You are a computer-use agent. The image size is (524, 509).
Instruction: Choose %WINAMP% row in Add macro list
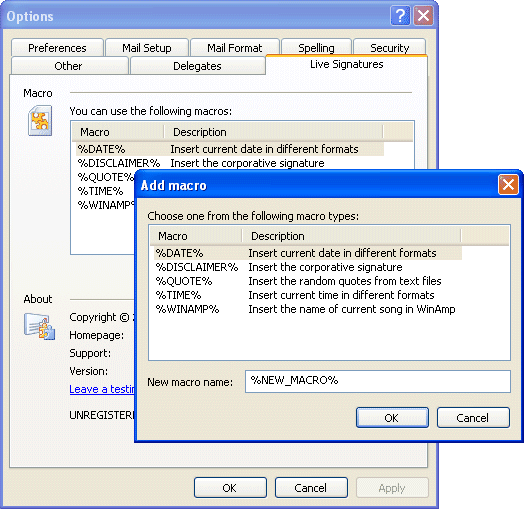(308, 309)
